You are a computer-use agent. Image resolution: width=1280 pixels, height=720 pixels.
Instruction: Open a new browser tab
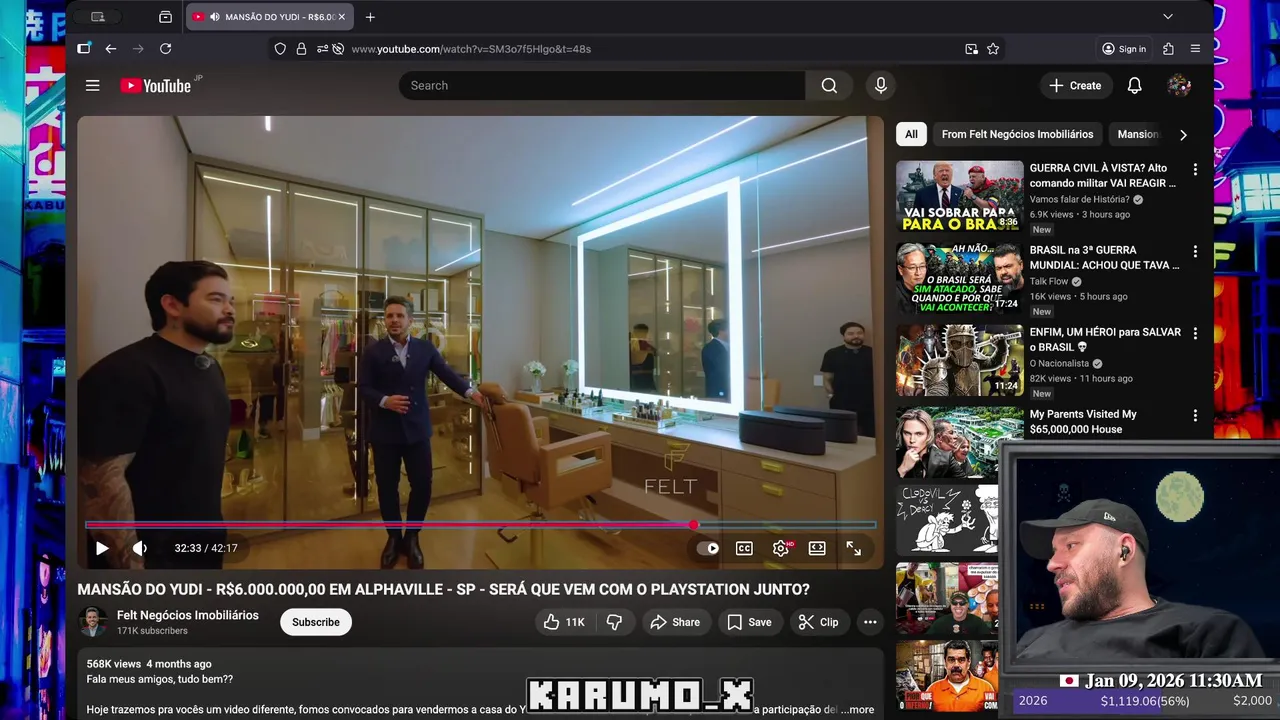[370, 17]
